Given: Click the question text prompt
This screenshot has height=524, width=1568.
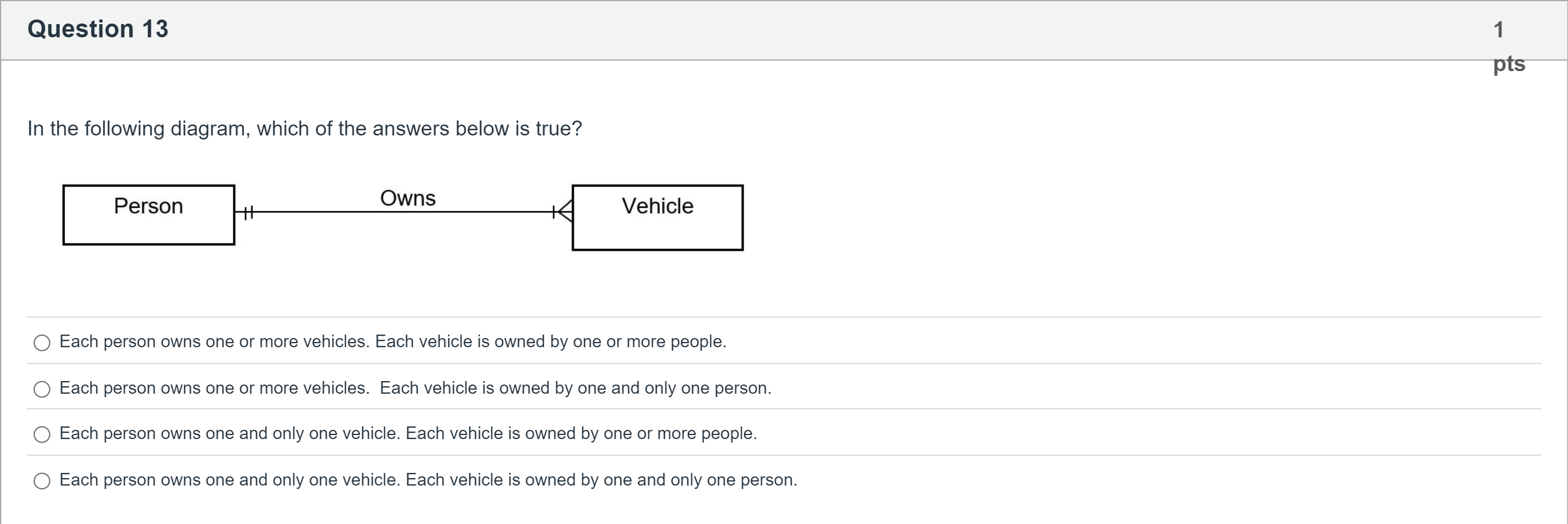Looking at the screenshot, I should point(304,129).
